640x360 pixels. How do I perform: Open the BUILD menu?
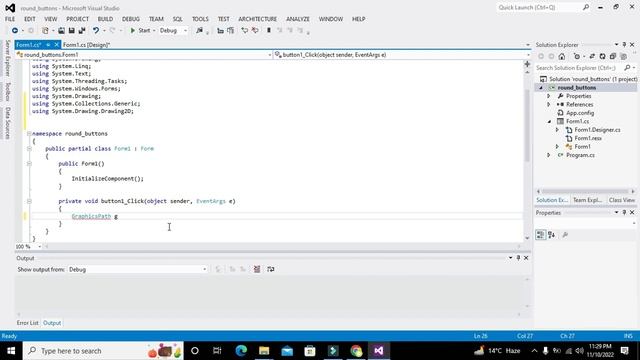tap(105, 19)
